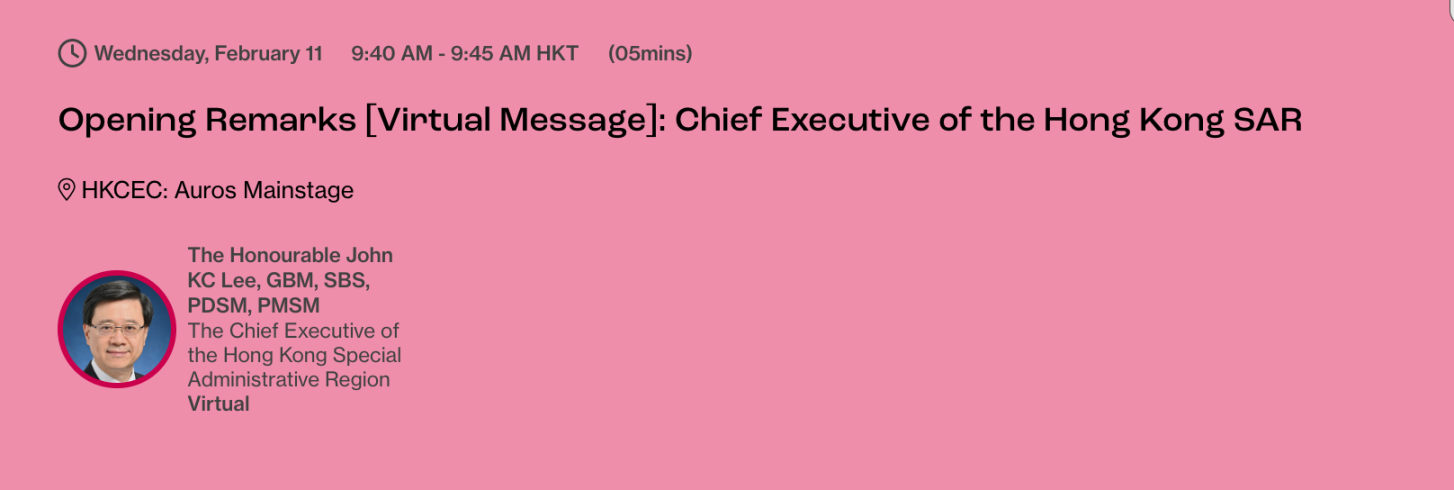The height and width of the screenshot is (490, 1454).
Task: Click the PDSM, PMSM honours line
Action: tap(254, 305)
